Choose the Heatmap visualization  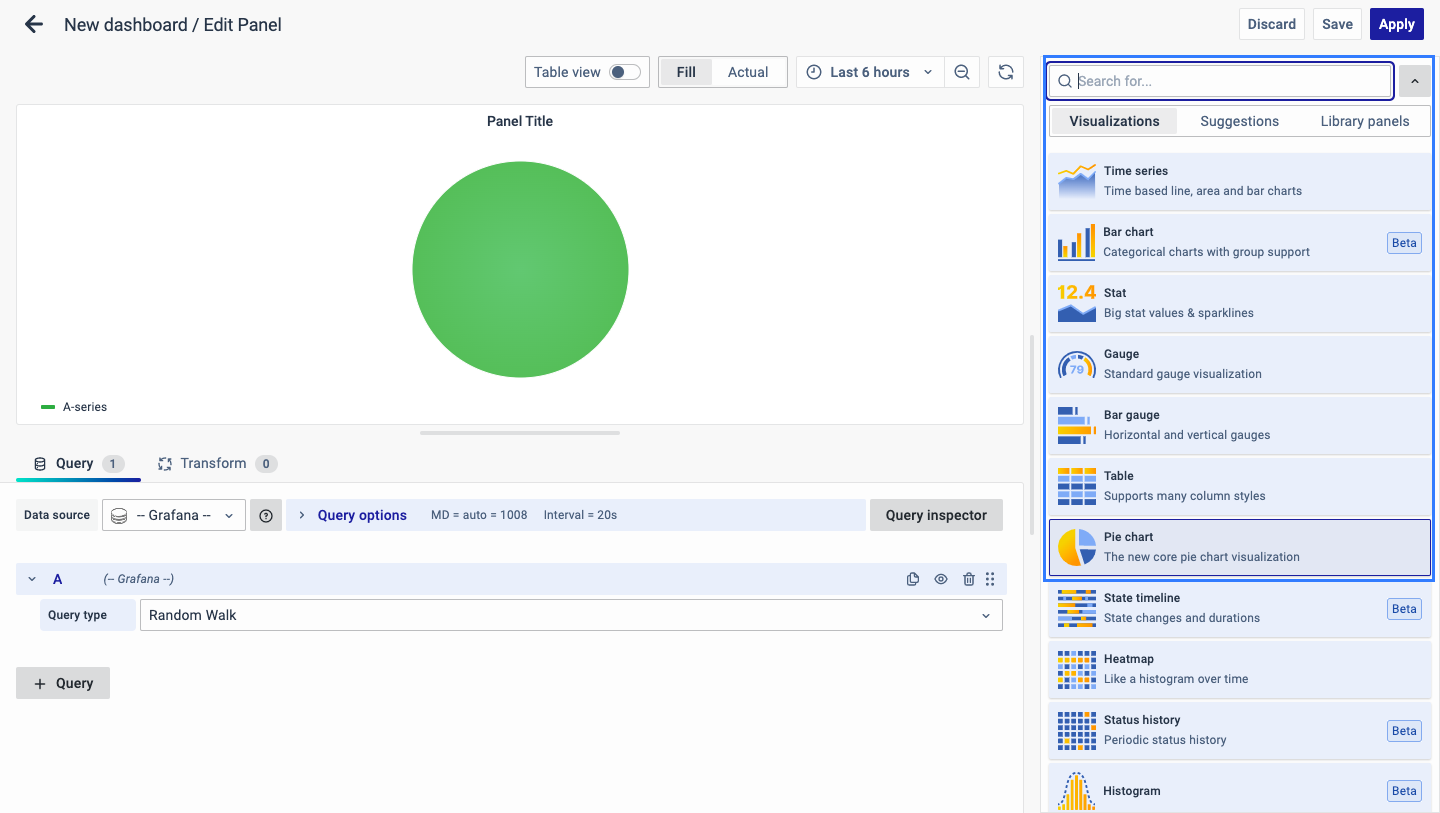pos(1239,669)
